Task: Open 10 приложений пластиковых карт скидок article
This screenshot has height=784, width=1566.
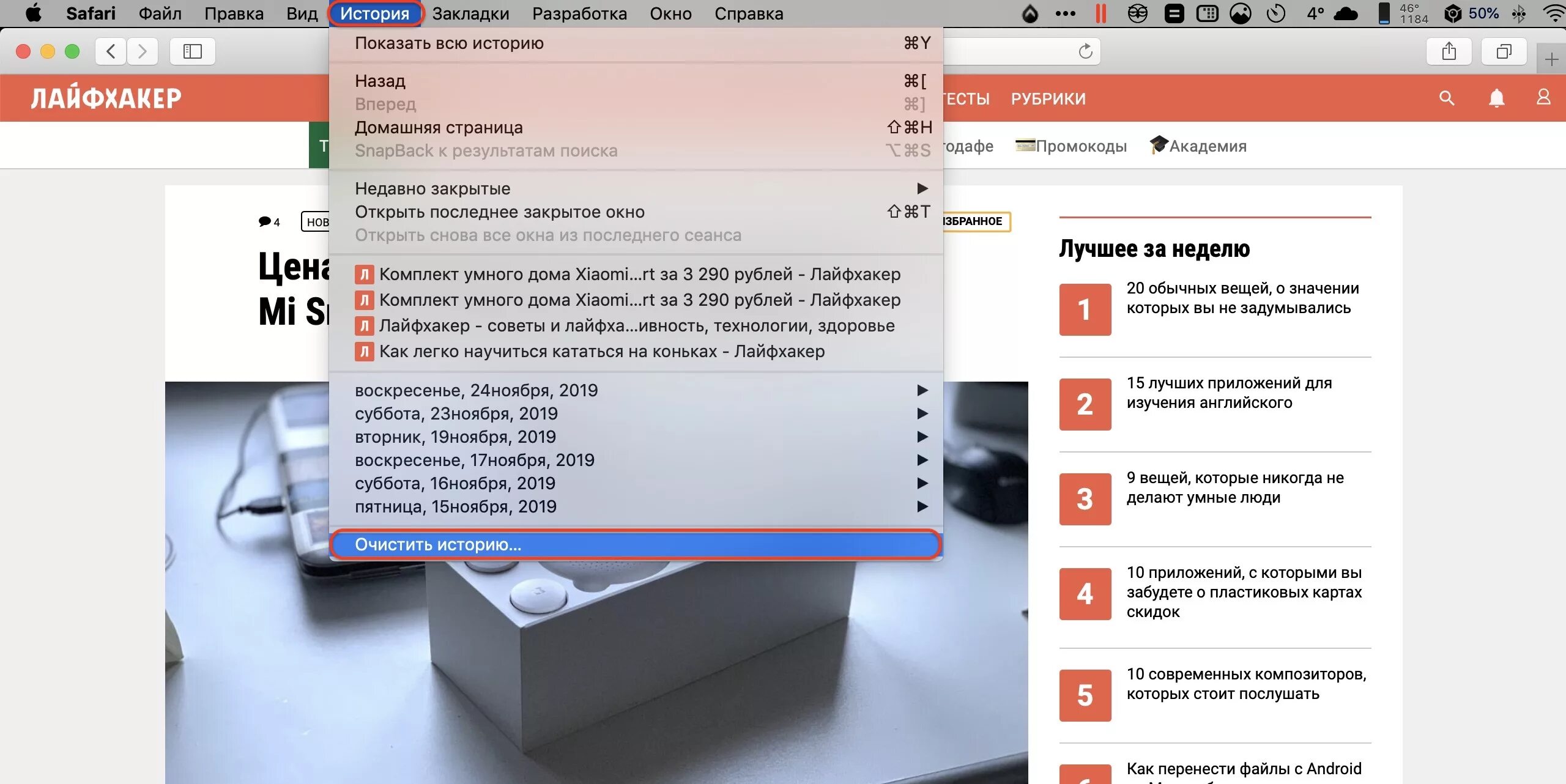Action: coord(1244,593)
